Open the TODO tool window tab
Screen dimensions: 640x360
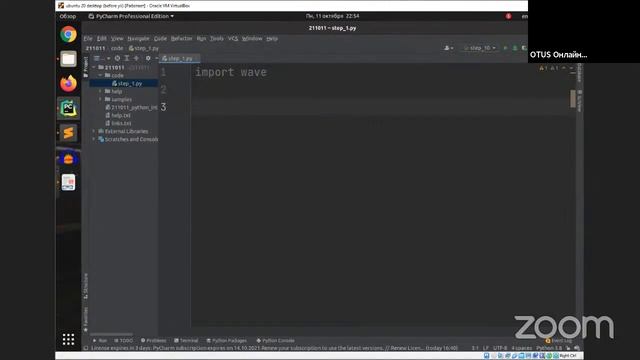point(123,340)
